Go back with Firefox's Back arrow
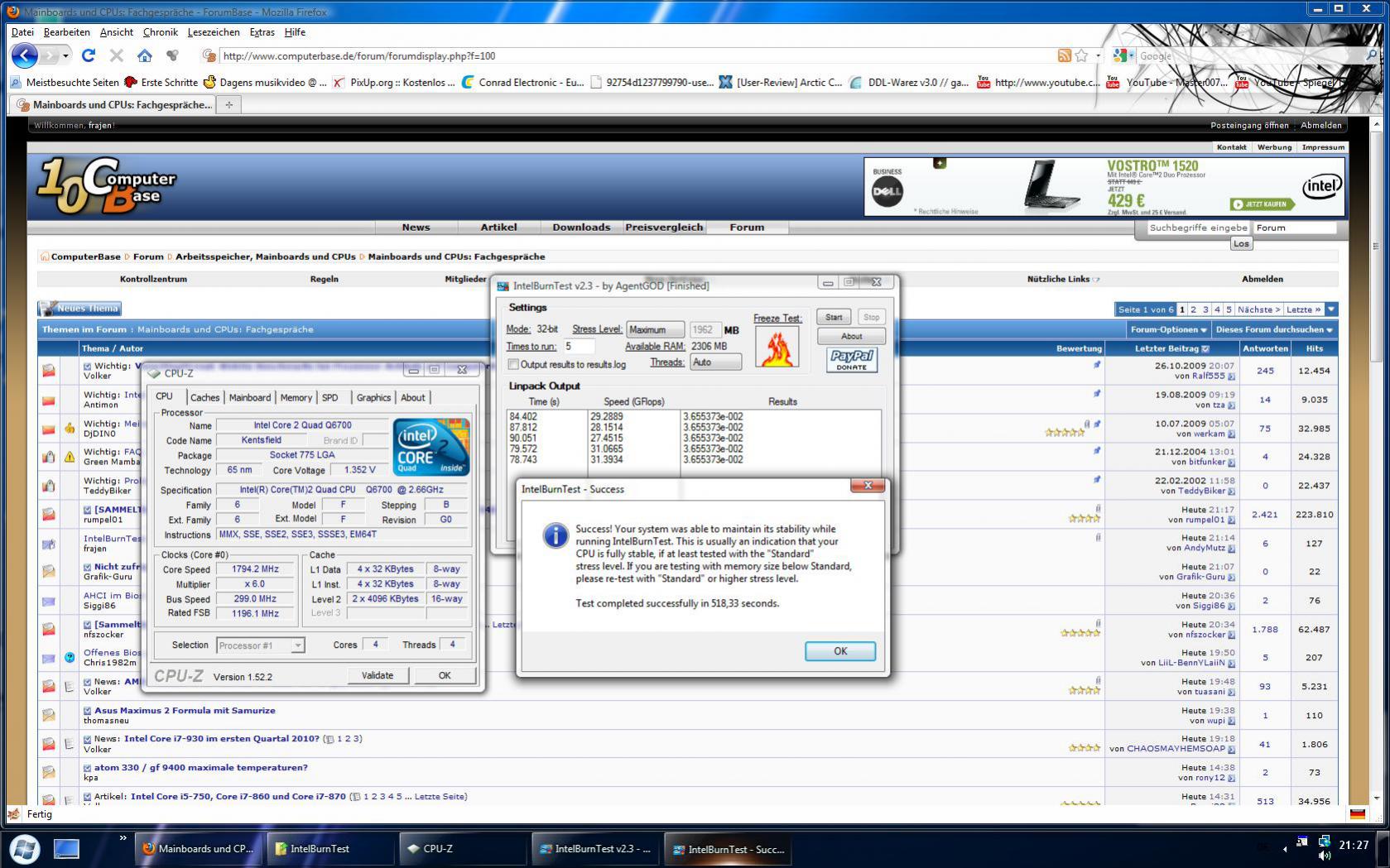1390x868 pixels. click(25, 55)
